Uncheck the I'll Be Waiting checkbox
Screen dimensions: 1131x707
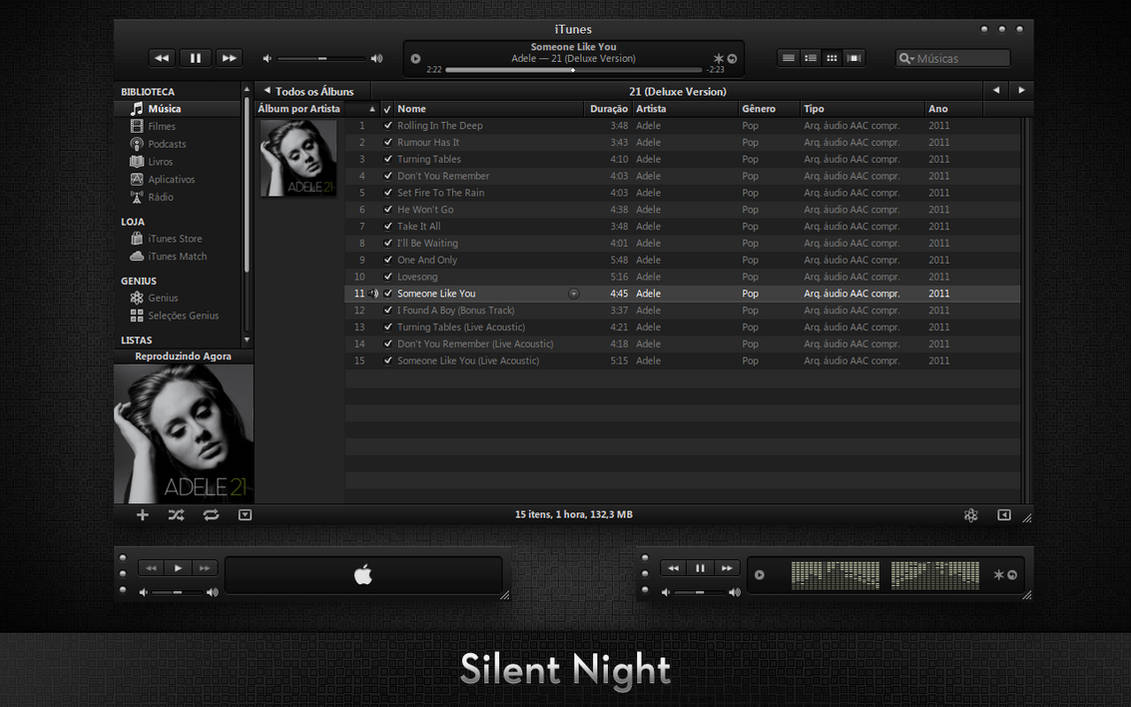point(388,243)
